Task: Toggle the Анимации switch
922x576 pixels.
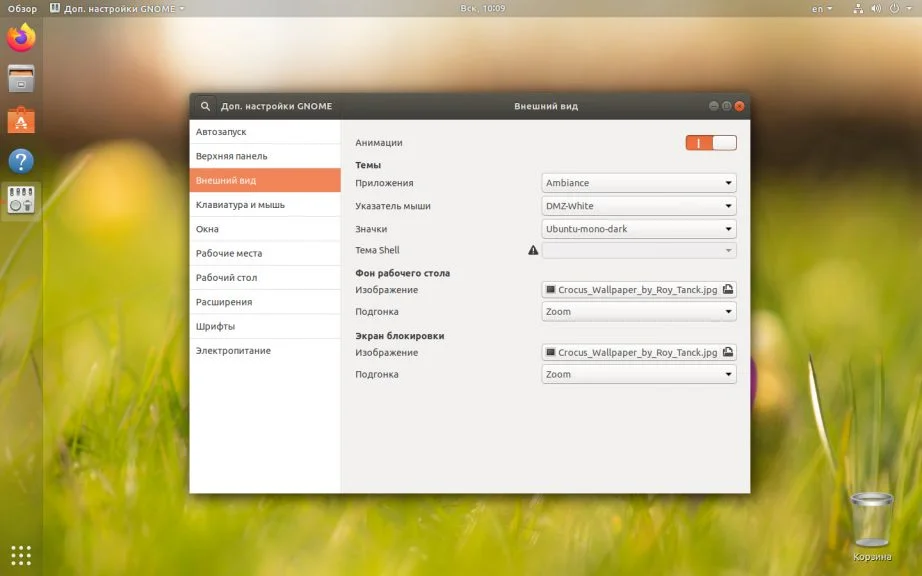Action: tap(711, 143)
